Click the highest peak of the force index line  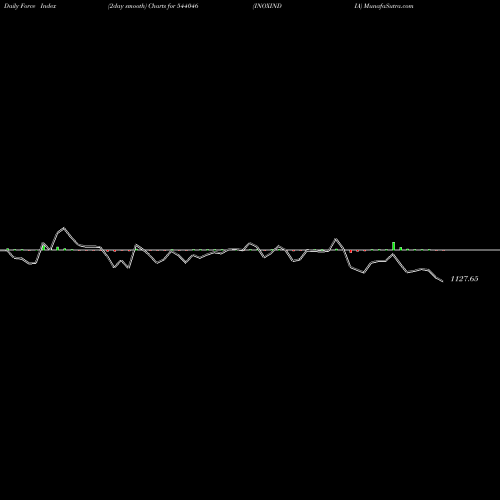click(64, 228)
